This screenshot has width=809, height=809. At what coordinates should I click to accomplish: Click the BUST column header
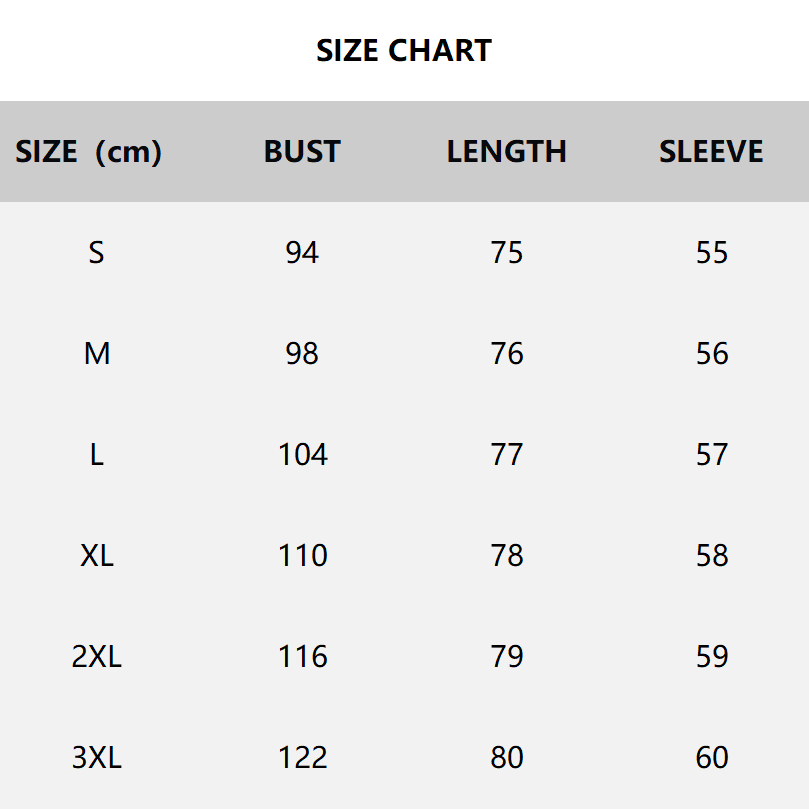coord(302,152)
